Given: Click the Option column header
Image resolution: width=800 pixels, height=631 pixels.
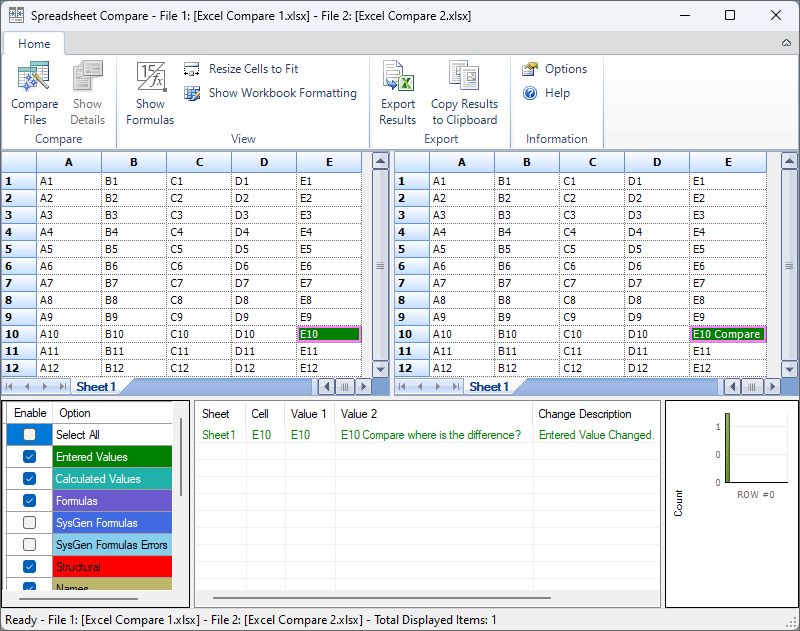Looking at the screenshot, I should [x=112, y=413].
